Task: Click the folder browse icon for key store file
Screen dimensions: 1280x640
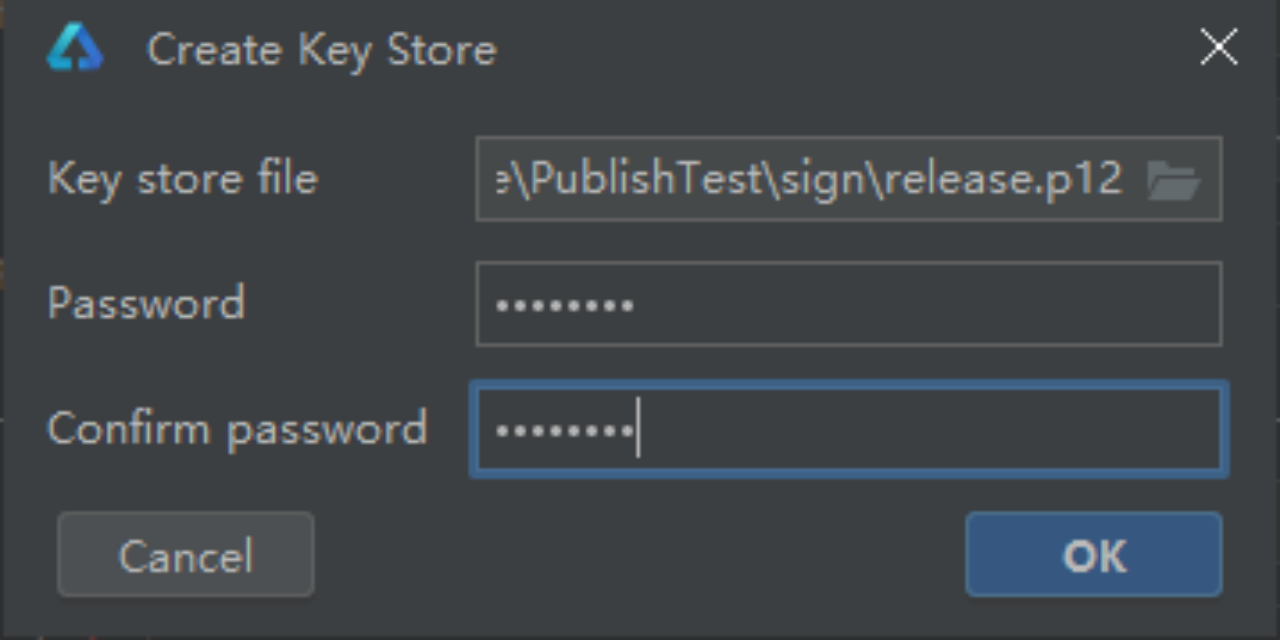Action: pos(1173,180)
